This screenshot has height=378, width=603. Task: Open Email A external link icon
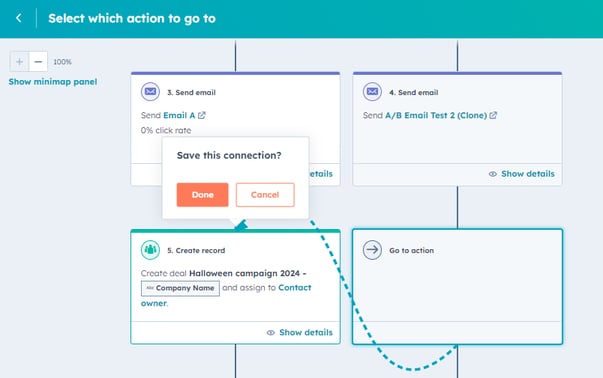click(202, 115)
